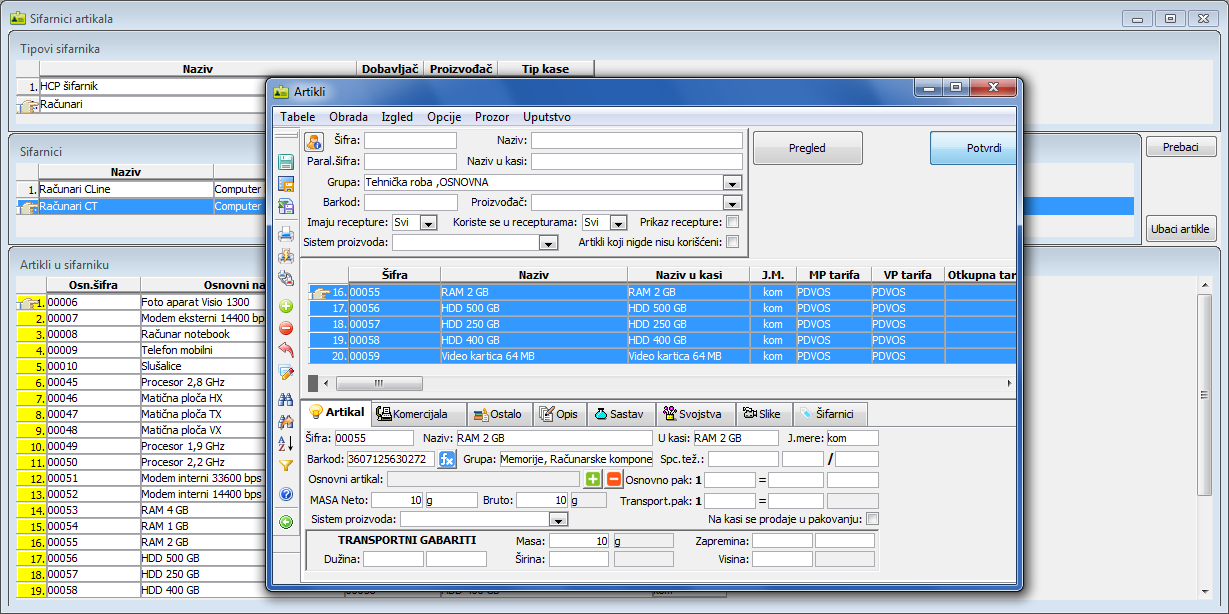Open the Obrada menu
1229x614 pixels.
[x=348, y=117]
